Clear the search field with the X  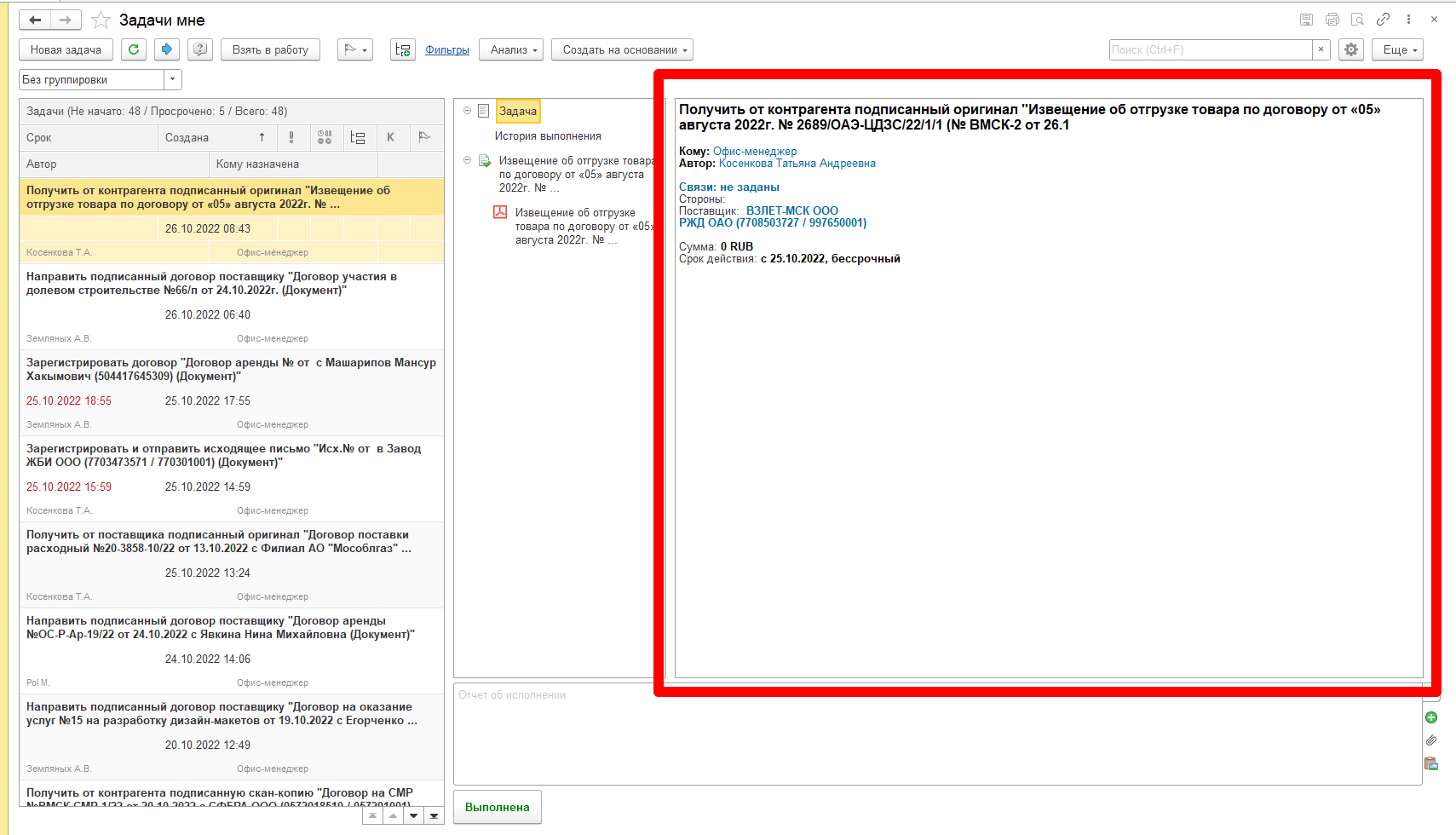[1321, 49]
